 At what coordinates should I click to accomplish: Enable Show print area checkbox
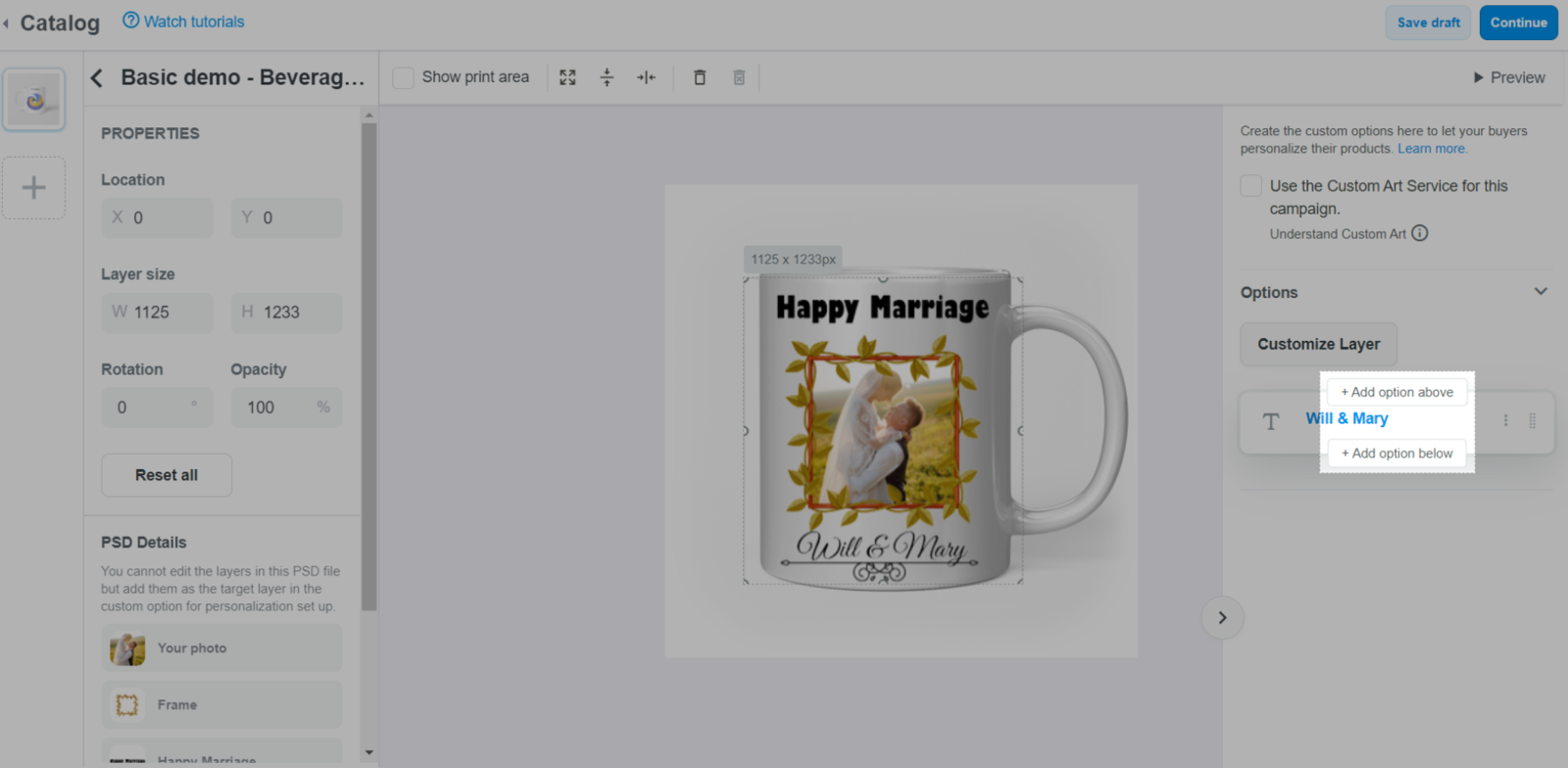pos(403,77)
